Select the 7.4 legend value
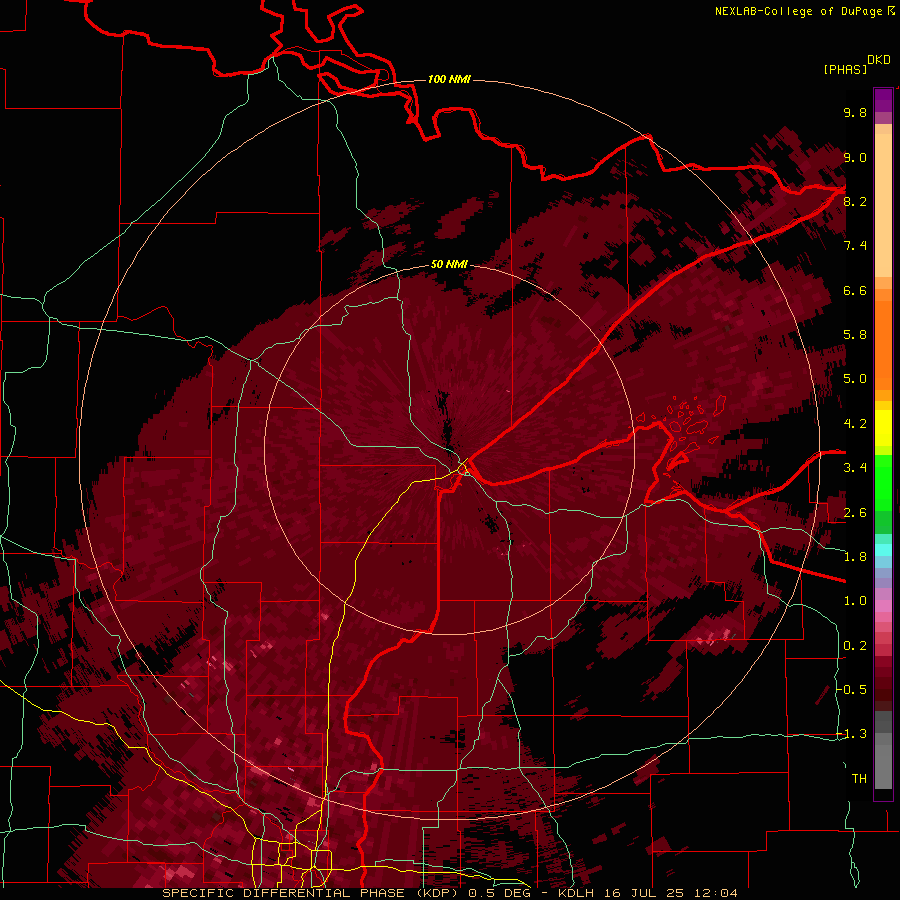The height and width of the screenshot is (900, 900). 855,246
